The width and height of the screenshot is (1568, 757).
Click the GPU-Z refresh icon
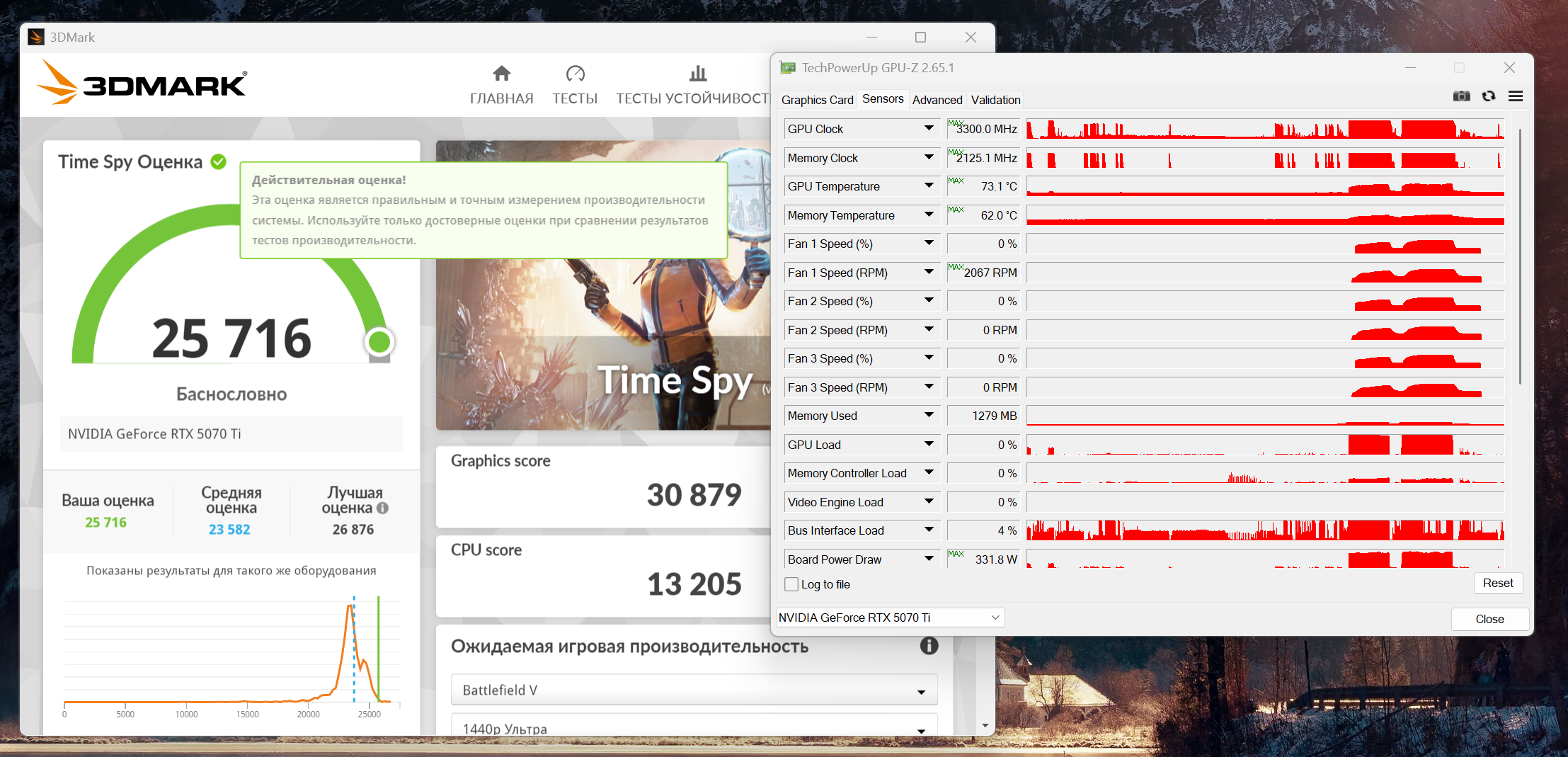point(1489,96)
